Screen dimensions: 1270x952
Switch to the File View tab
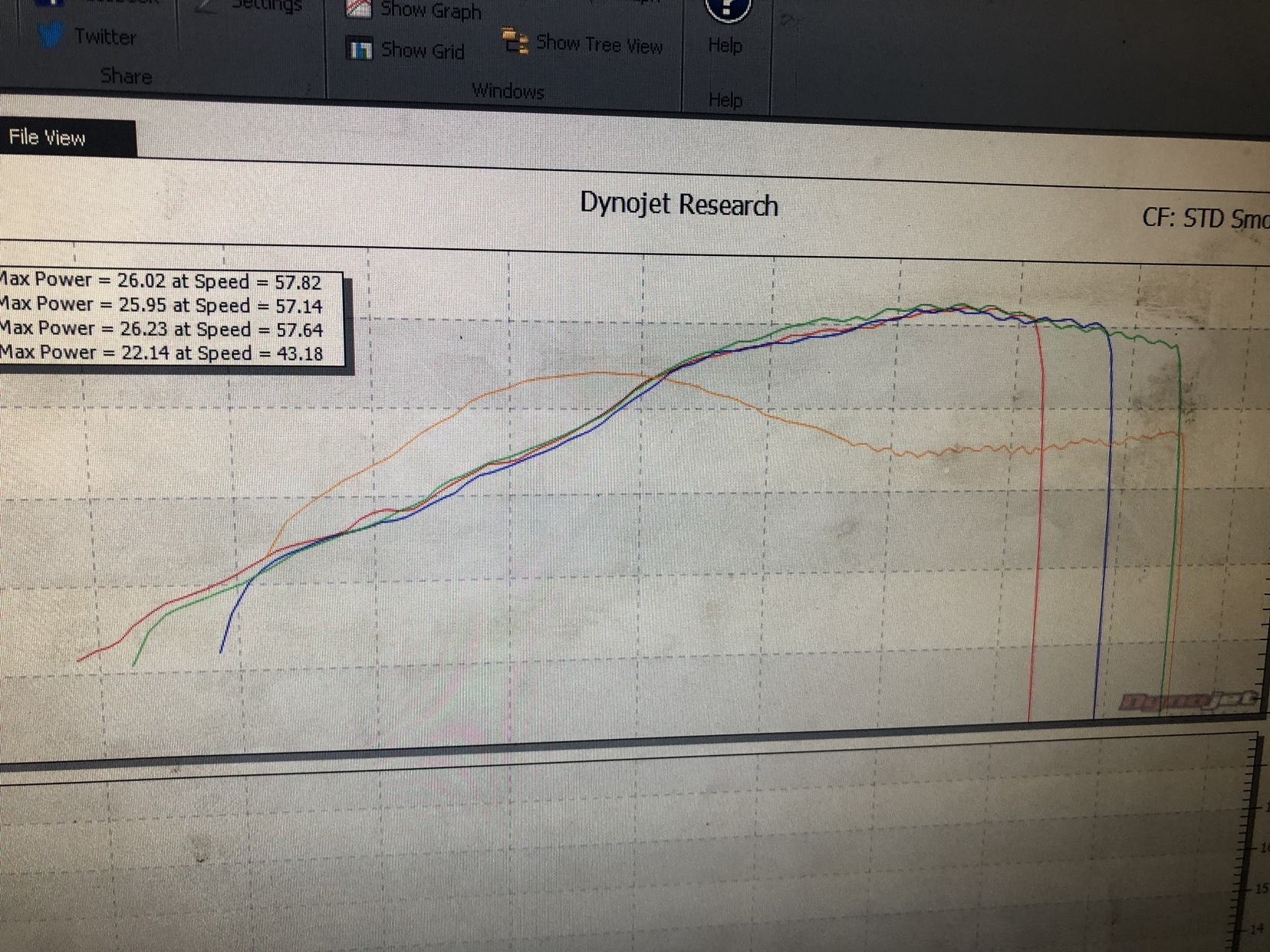click(x=67, y=138)
